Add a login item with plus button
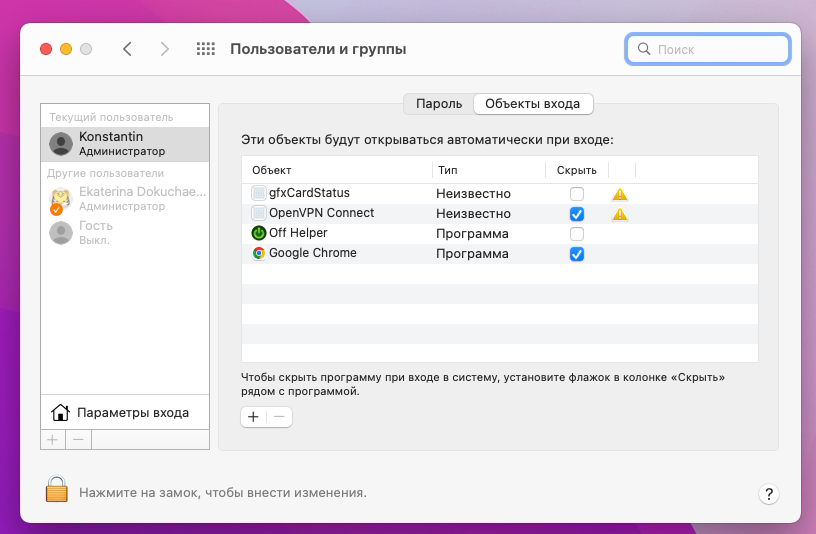Viewport: 816px width, 534px height. click(x=254, y=417)
